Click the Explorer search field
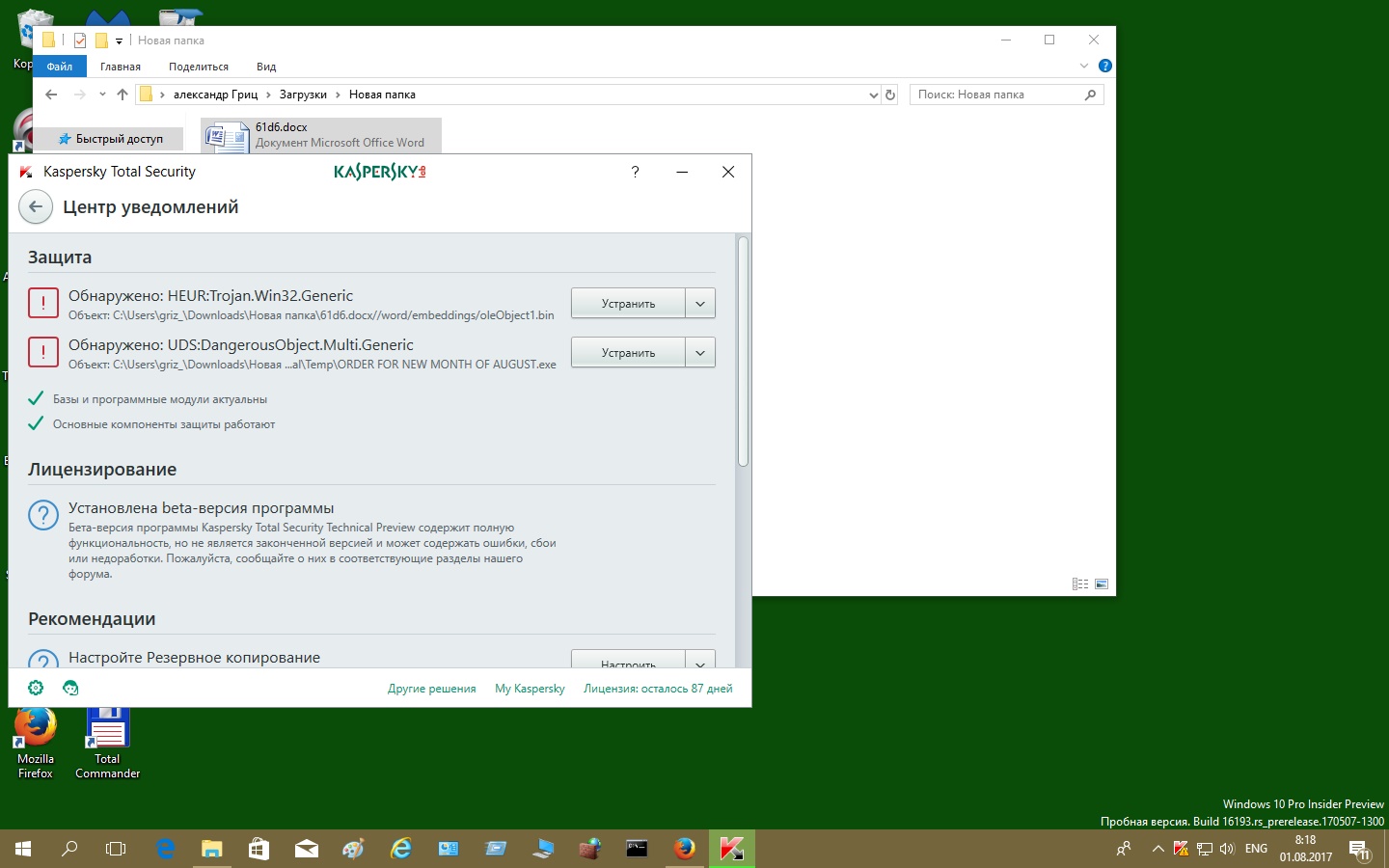 (1006, 95)
